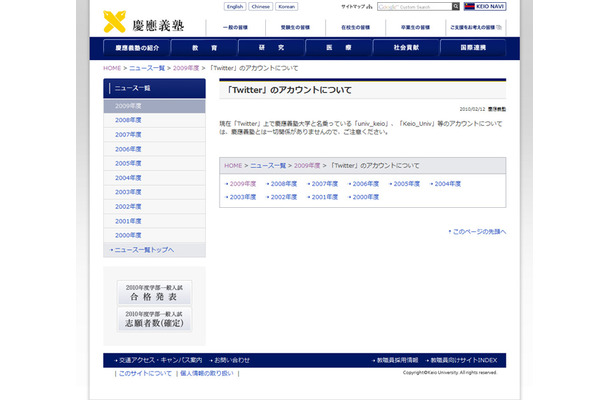The width and height of the screenshot is (610, 400).
Task: Open the KEIO NAVI banner
Action: coord(485,6)
